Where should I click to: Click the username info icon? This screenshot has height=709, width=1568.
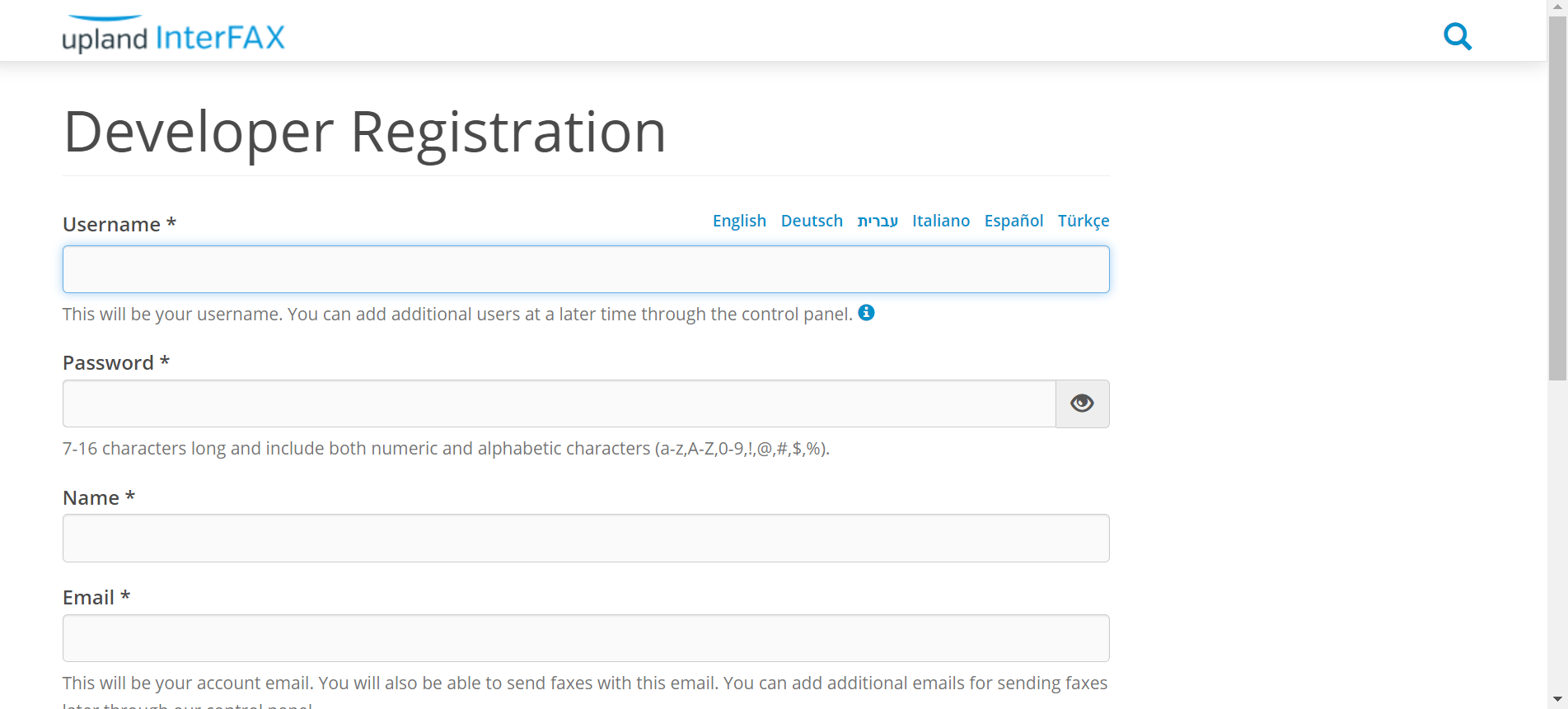[x=866, y=313]
